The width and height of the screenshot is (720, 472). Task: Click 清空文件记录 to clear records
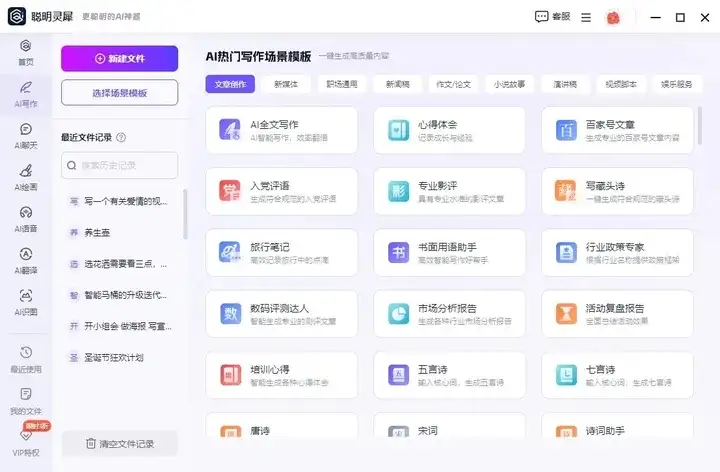(119, 443)
